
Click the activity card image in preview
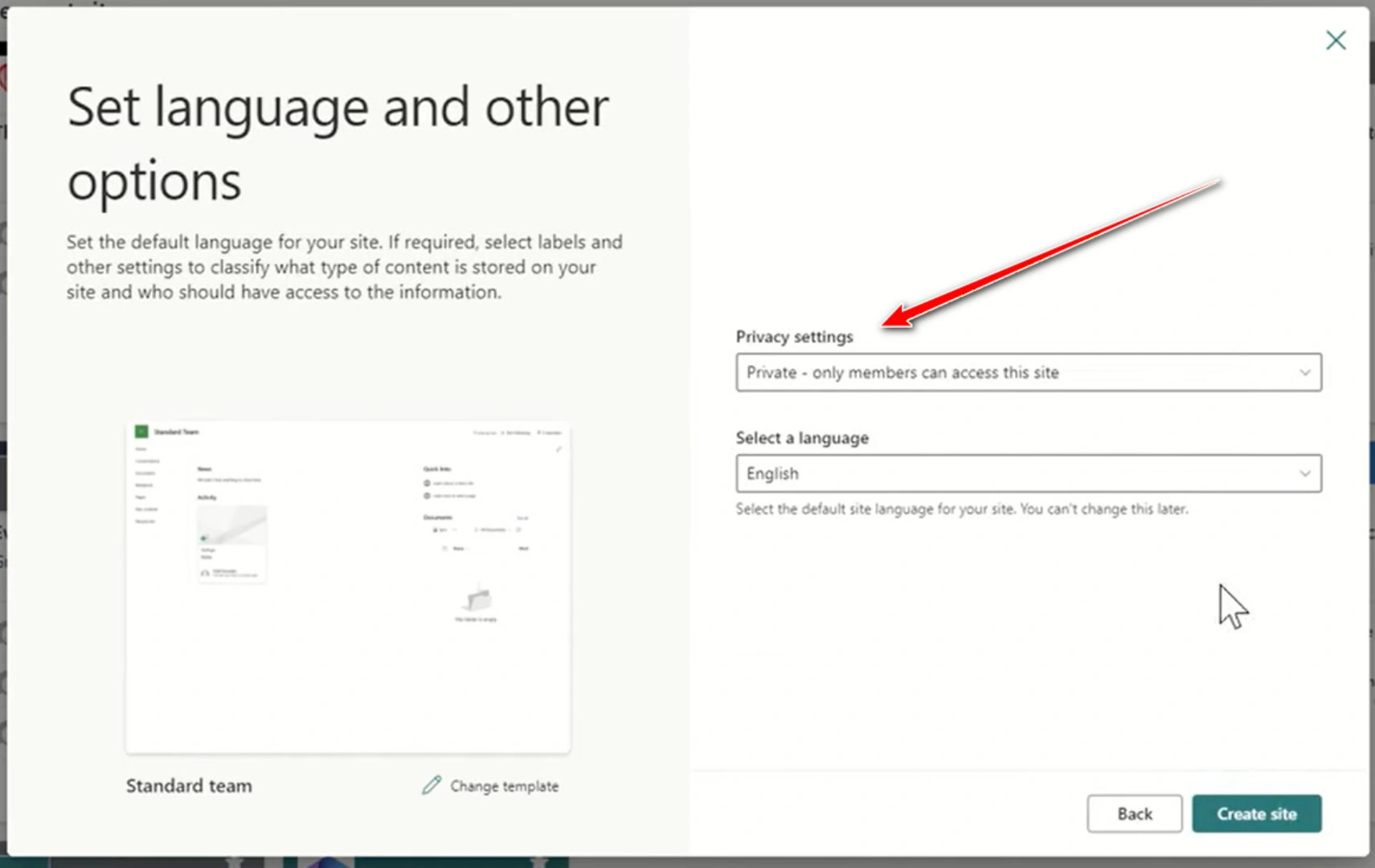tap(231, 525)
